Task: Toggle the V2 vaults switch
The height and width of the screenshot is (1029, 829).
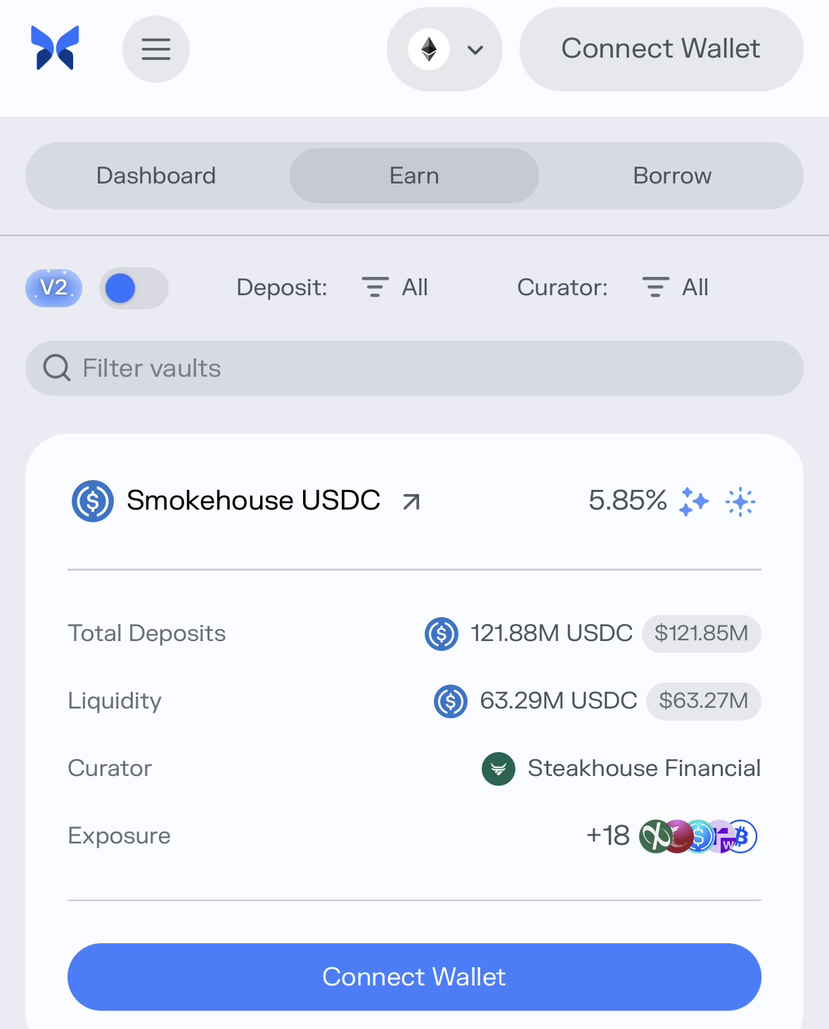Action: pos(134,288)
